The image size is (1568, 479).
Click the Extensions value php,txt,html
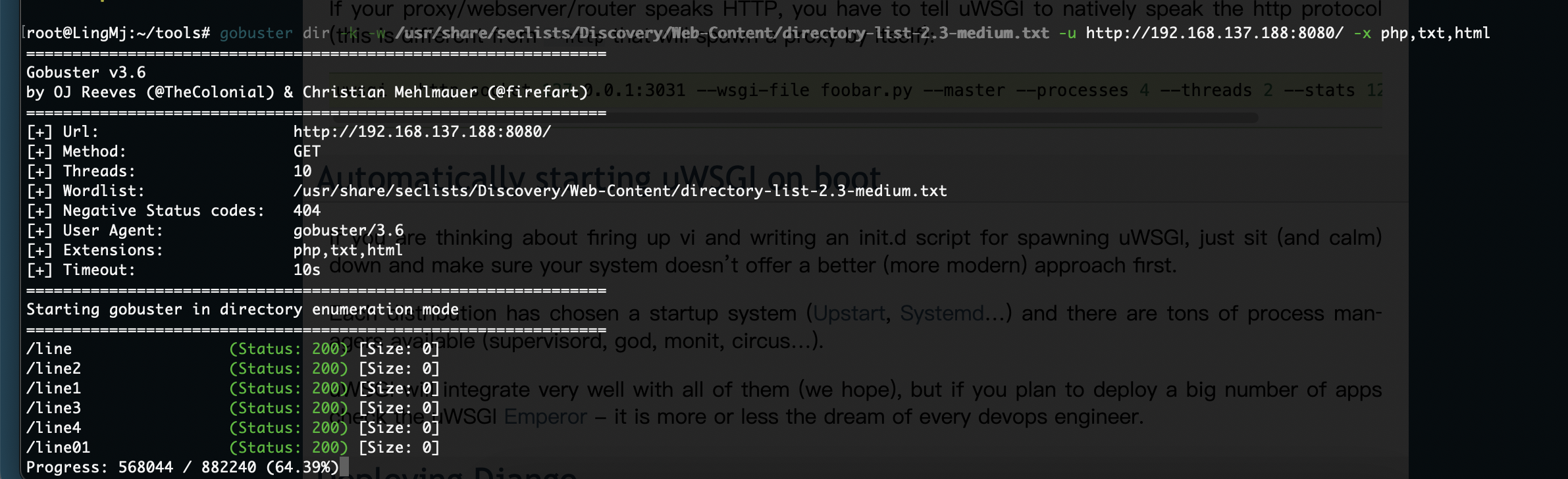pos(348,250)
